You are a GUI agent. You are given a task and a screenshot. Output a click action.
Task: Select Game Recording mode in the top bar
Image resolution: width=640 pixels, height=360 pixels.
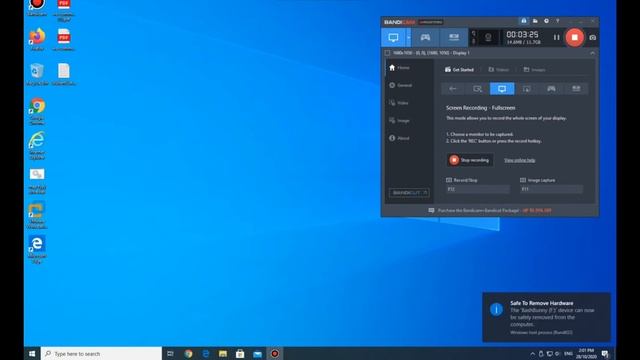coord(425,38)
